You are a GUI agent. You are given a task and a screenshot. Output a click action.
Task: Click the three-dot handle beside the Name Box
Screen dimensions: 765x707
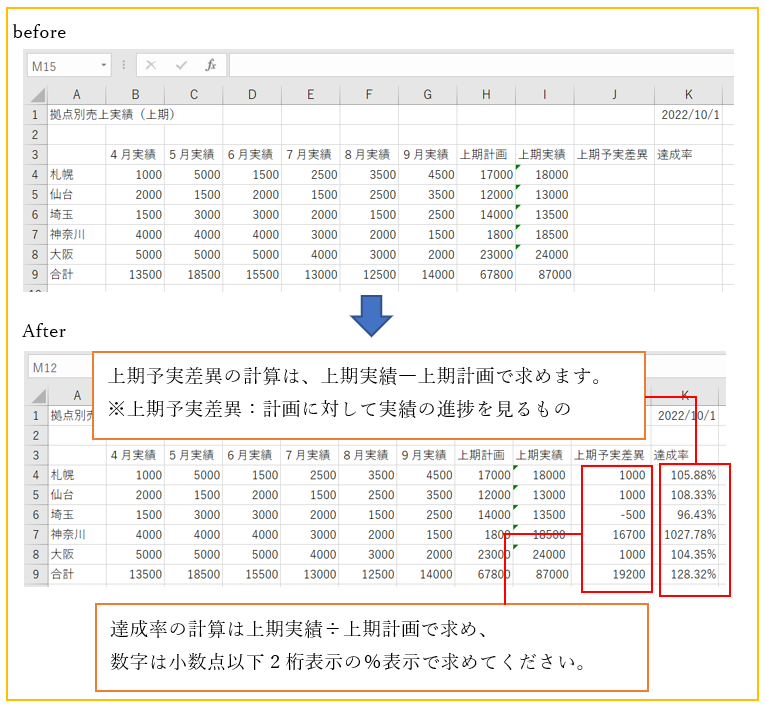coord(124,65)
